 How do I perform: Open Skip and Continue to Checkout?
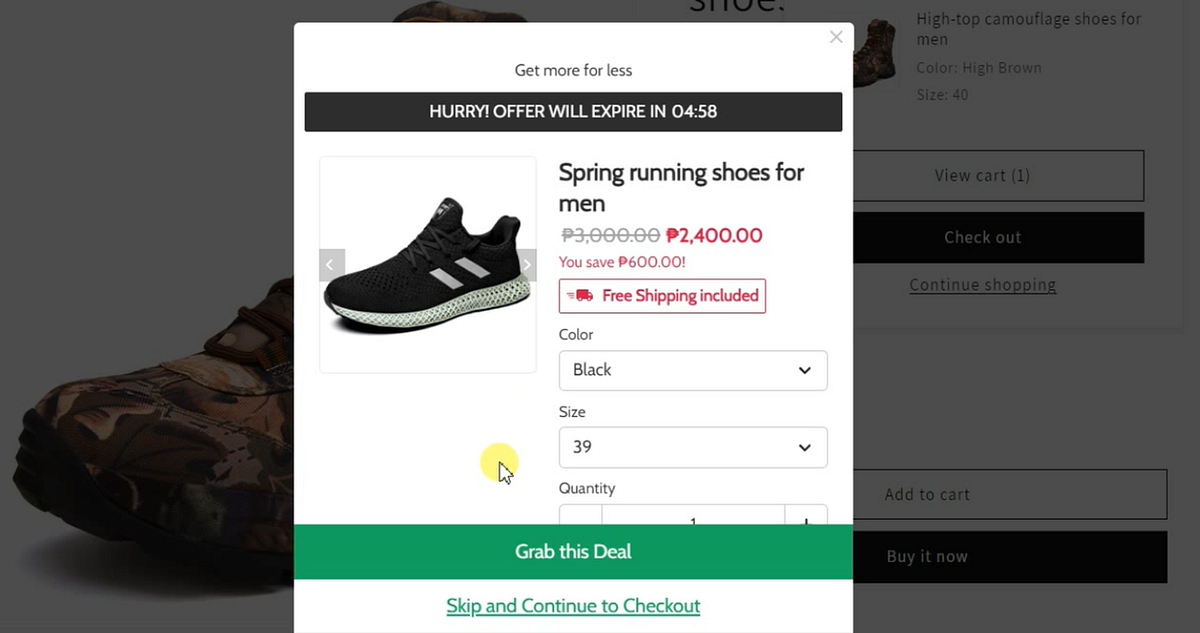[x=573, y=606]
